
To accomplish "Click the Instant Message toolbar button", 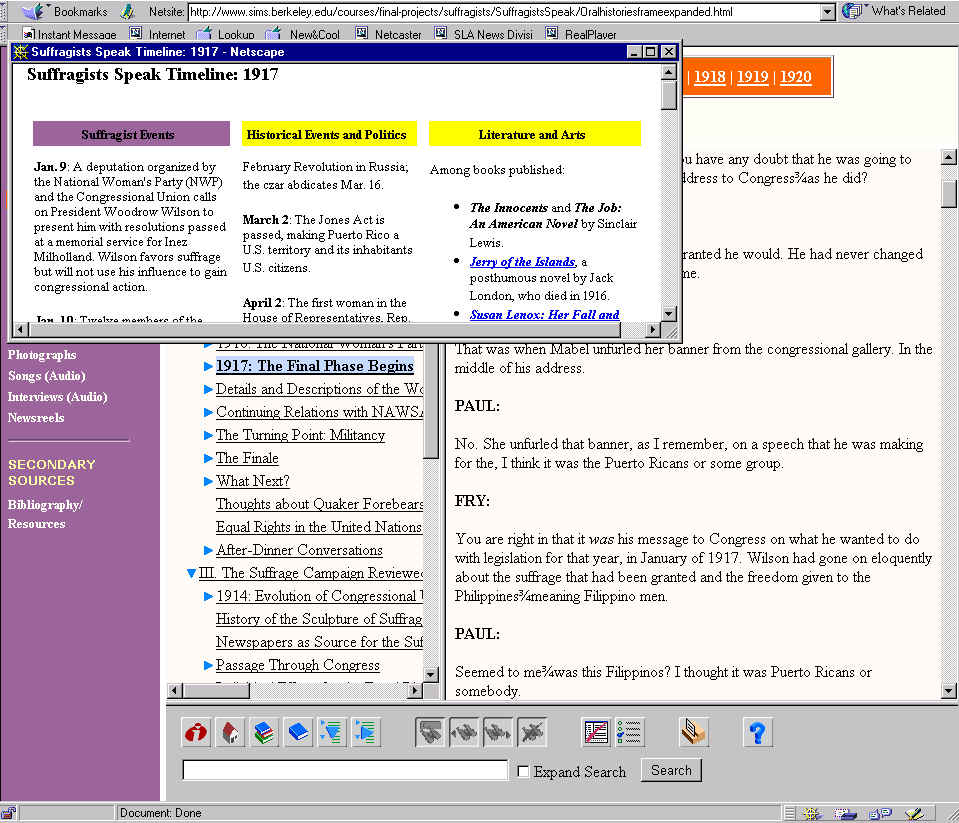I will 70,34.
